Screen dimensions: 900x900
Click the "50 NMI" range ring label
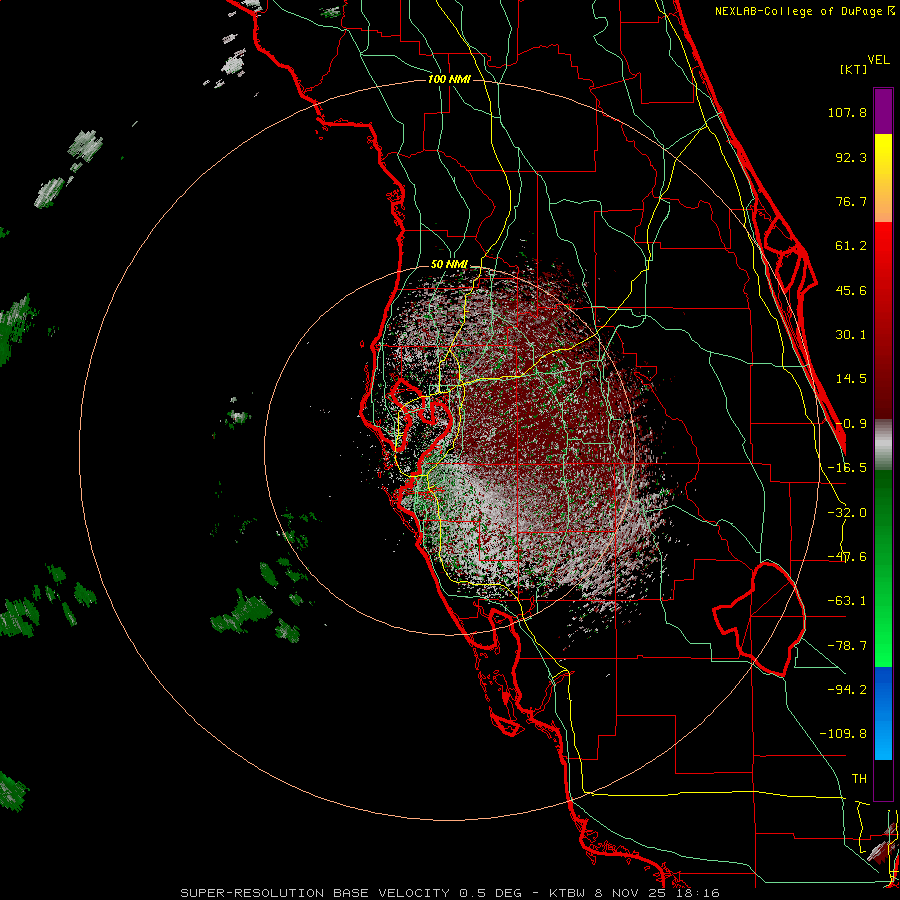(449, 265)
